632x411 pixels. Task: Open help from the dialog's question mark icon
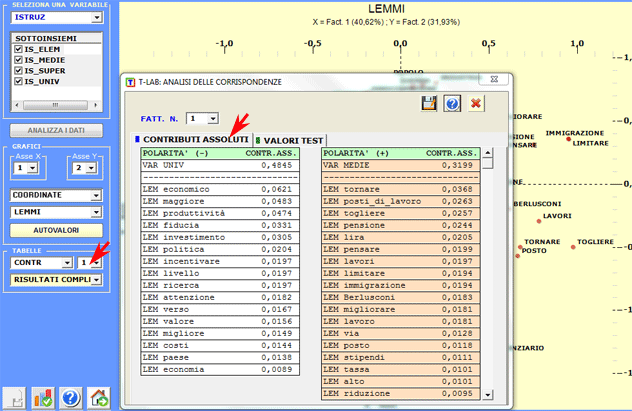point(452,104)
